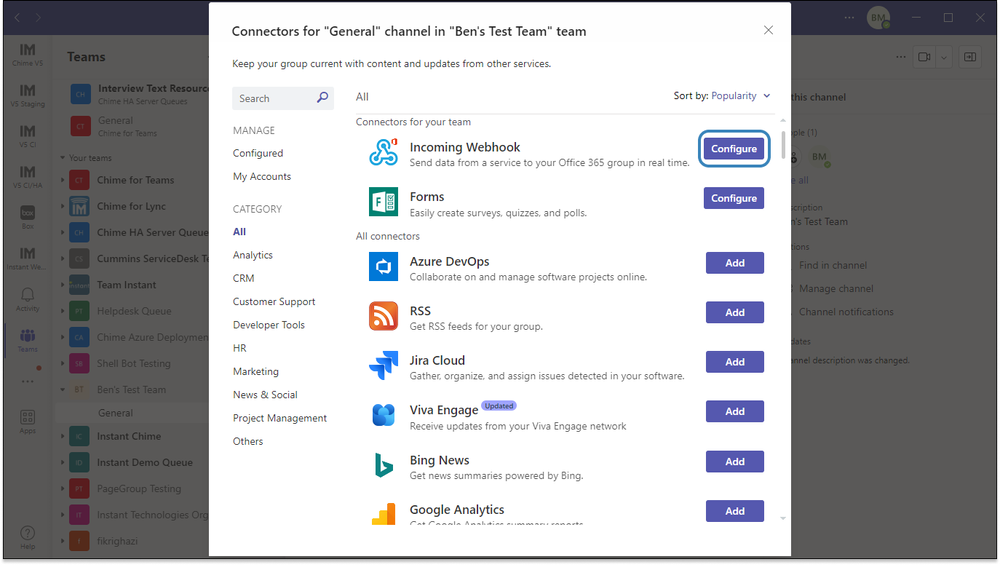The image size is (1000, 565).
Task: Add the Google Analytics connector
Action: [x=735, y=511]
